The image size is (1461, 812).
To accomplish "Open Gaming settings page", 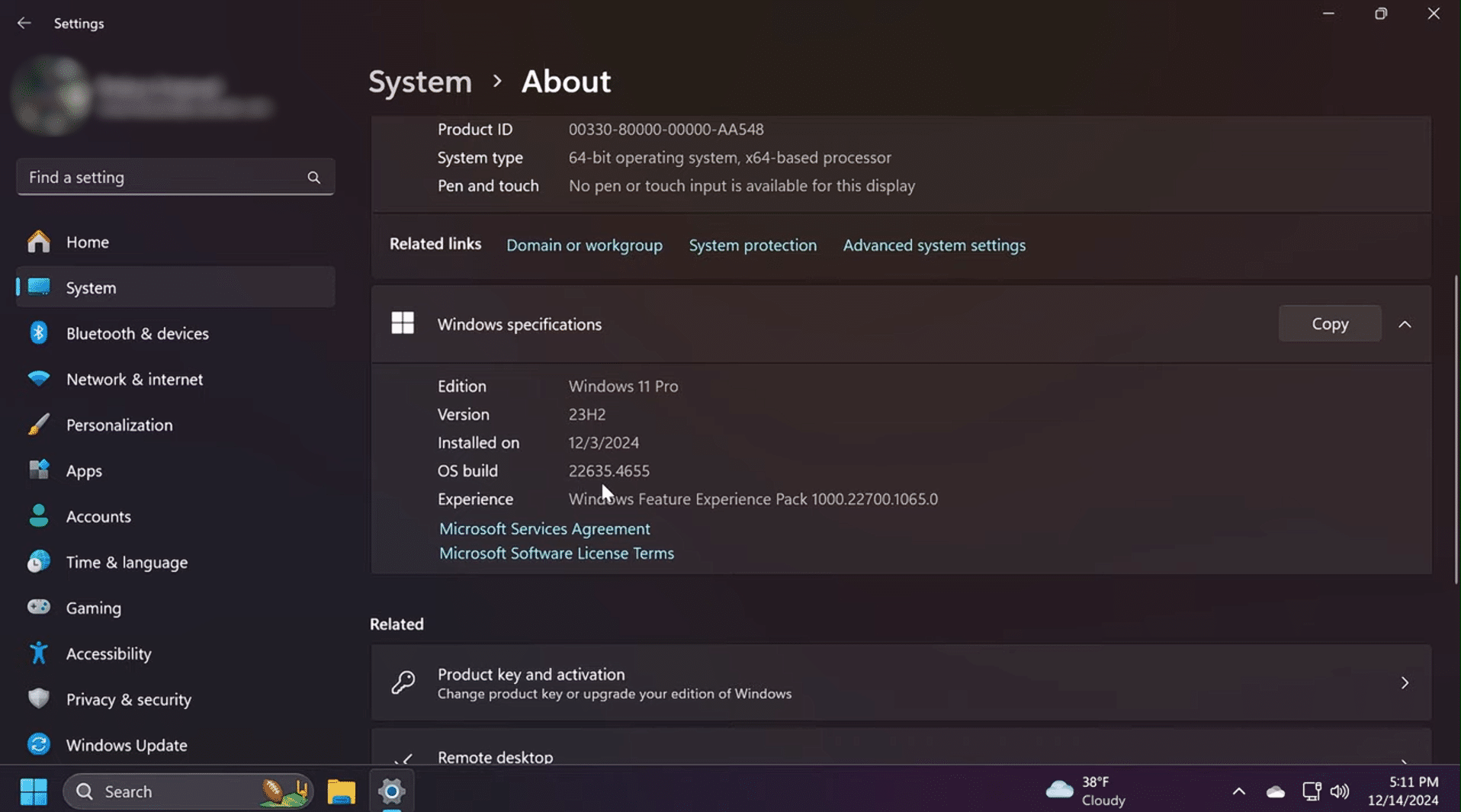I will 175,608.
